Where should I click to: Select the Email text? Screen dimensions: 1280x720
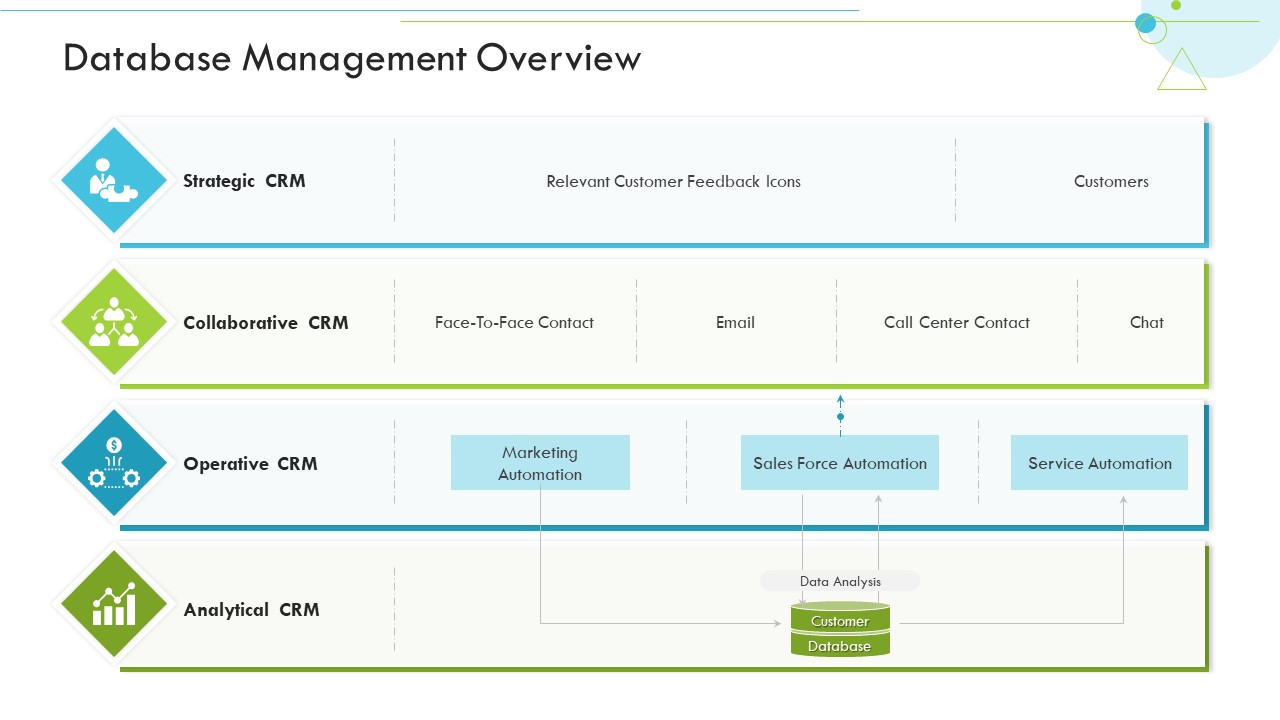click(x=735, y=322)
